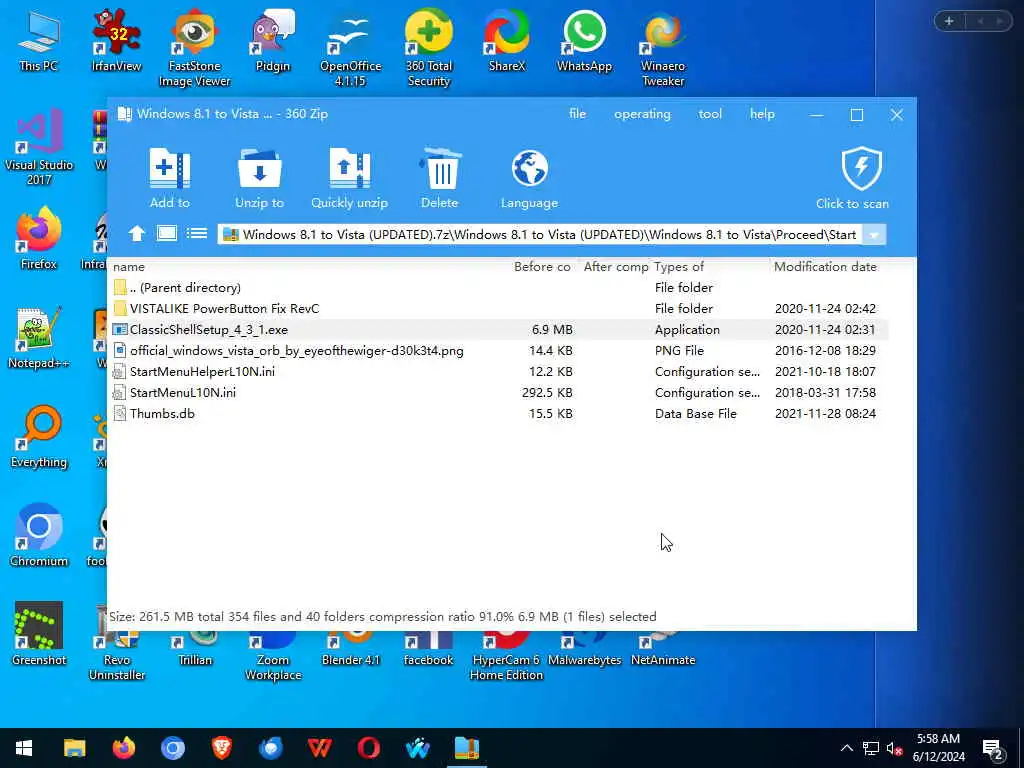Sort by Types of column header
1024x768 pixels.
click(679, 266)
